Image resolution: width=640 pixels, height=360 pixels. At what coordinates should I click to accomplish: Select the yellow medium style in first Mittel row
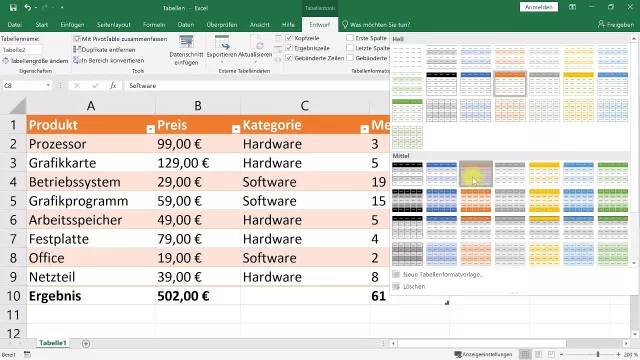(x=544, y=173)
